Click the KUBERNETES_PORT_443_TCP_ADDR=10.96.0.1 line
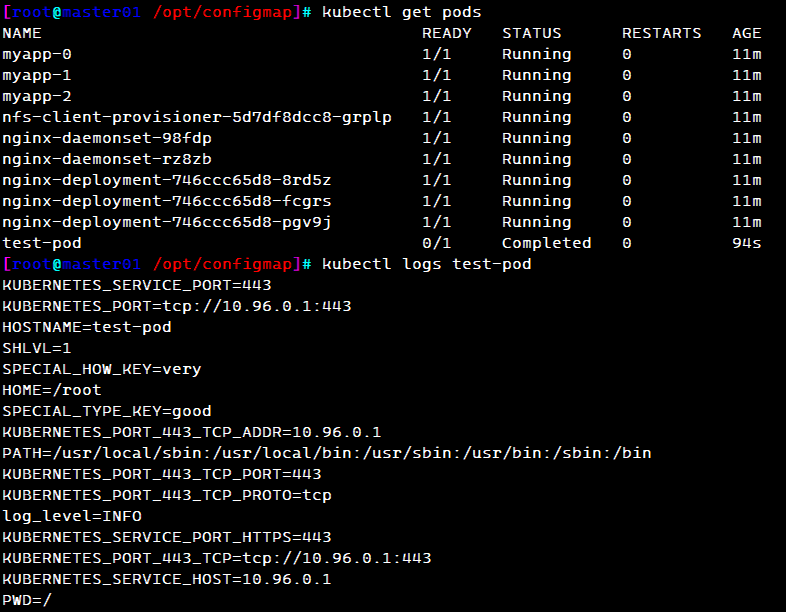The image size is (786, 612). coord(192,432)
